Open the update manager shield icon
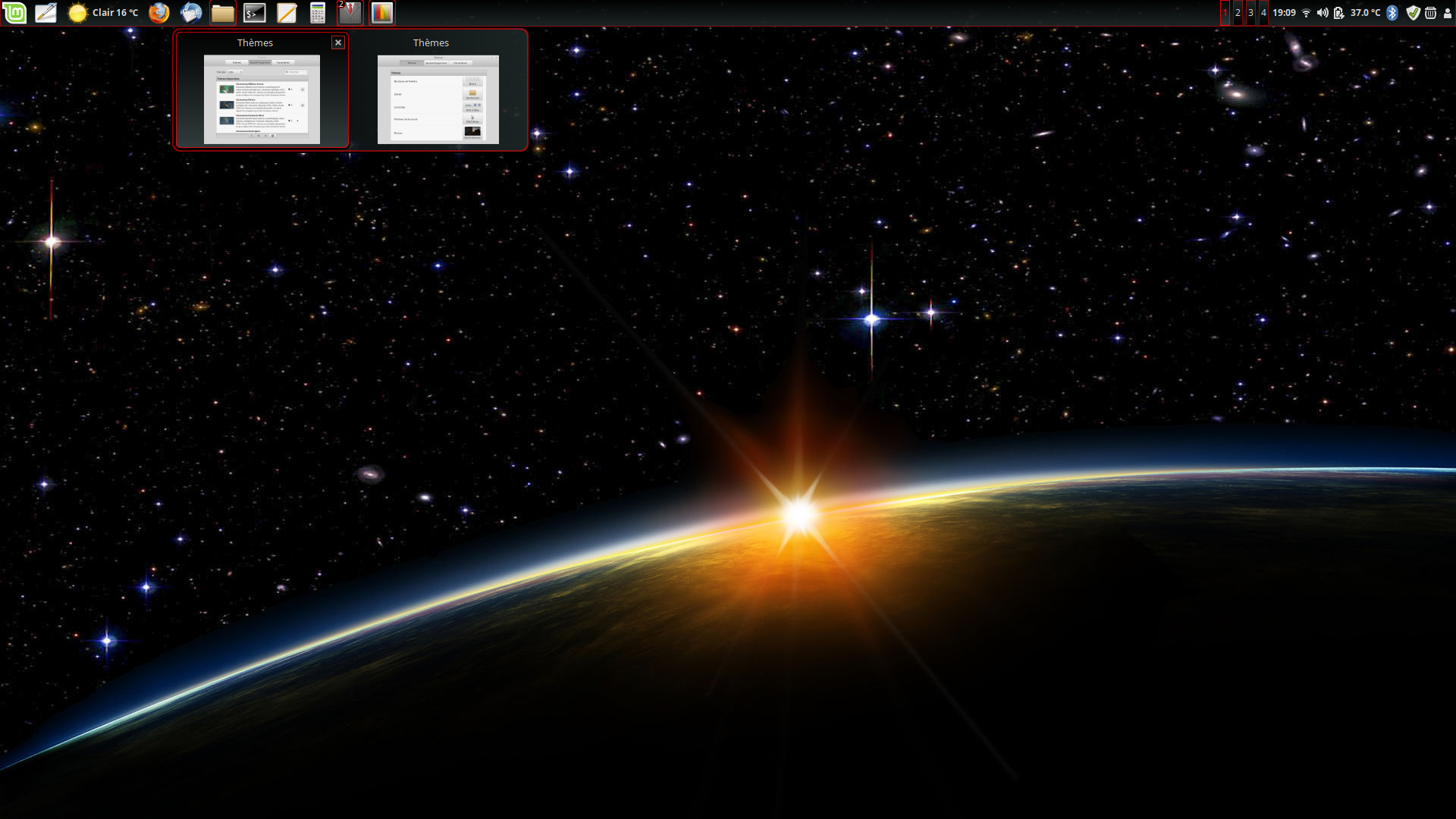The height and width of the screenshot is (819, 1456). click(1413, 12)
